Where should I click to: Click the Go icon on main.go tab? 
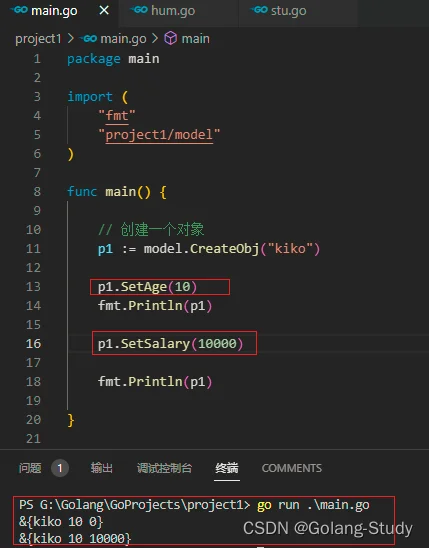tap(20, 10)
